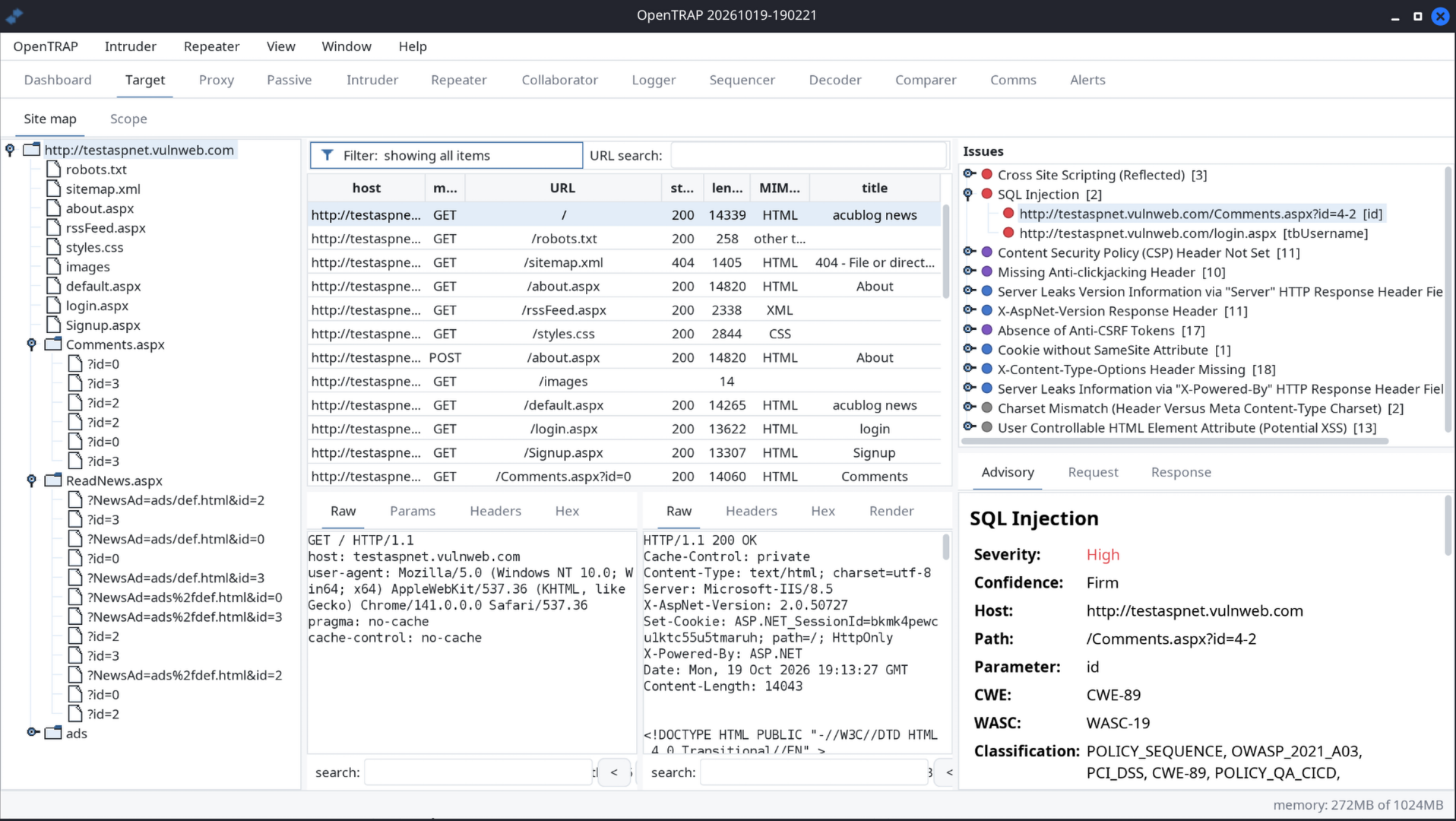Image resolution: width=1456 pixels, height=821 pixels.
Task: Click the purple dot beside Content Security Policy issue
Action: 987,252
